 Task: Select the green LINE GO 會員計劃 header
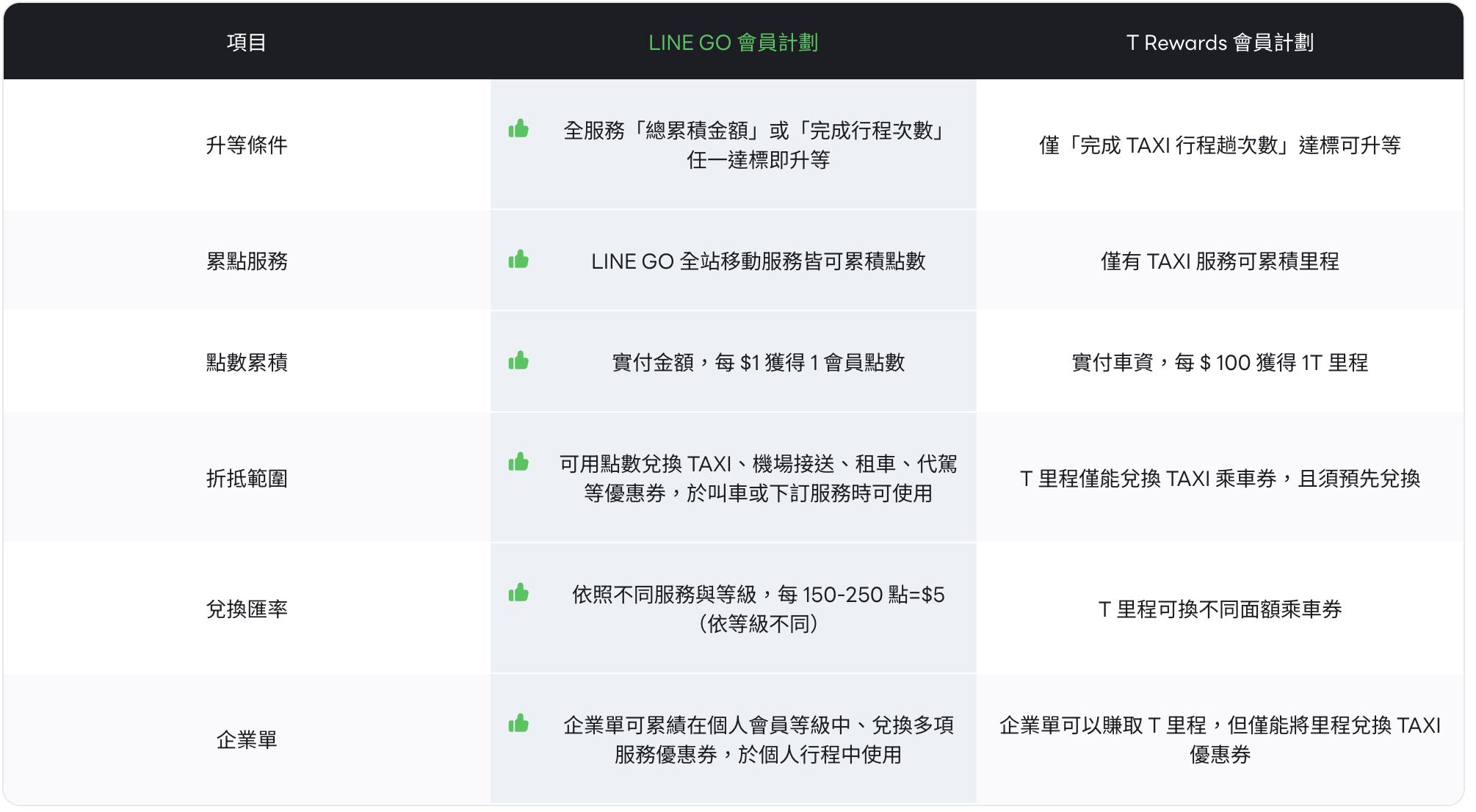click(733, 43)
